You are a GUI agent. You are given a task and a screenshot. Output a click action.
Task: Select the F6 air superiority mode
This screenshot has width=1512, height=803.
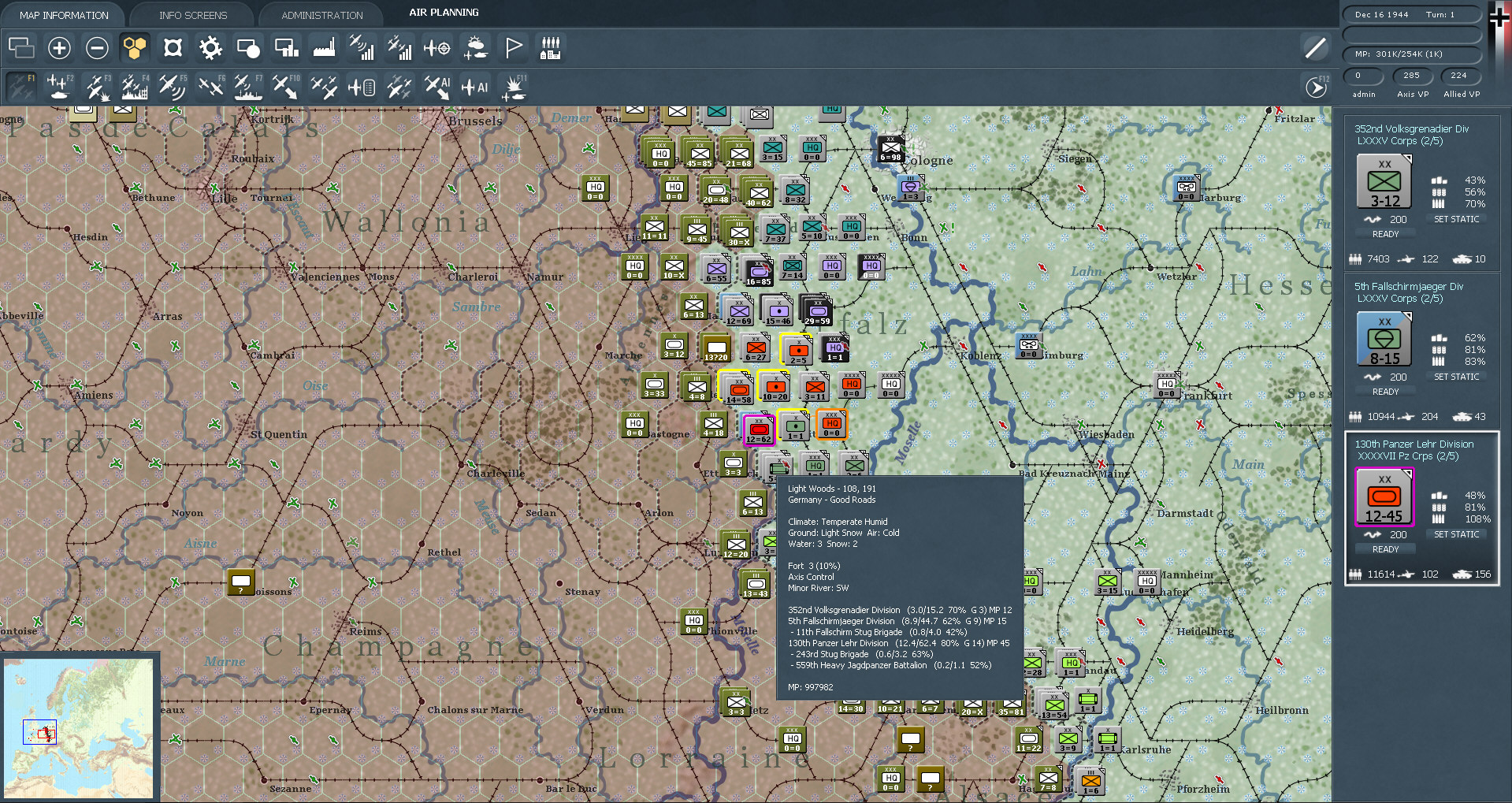[x=210, y=87]
